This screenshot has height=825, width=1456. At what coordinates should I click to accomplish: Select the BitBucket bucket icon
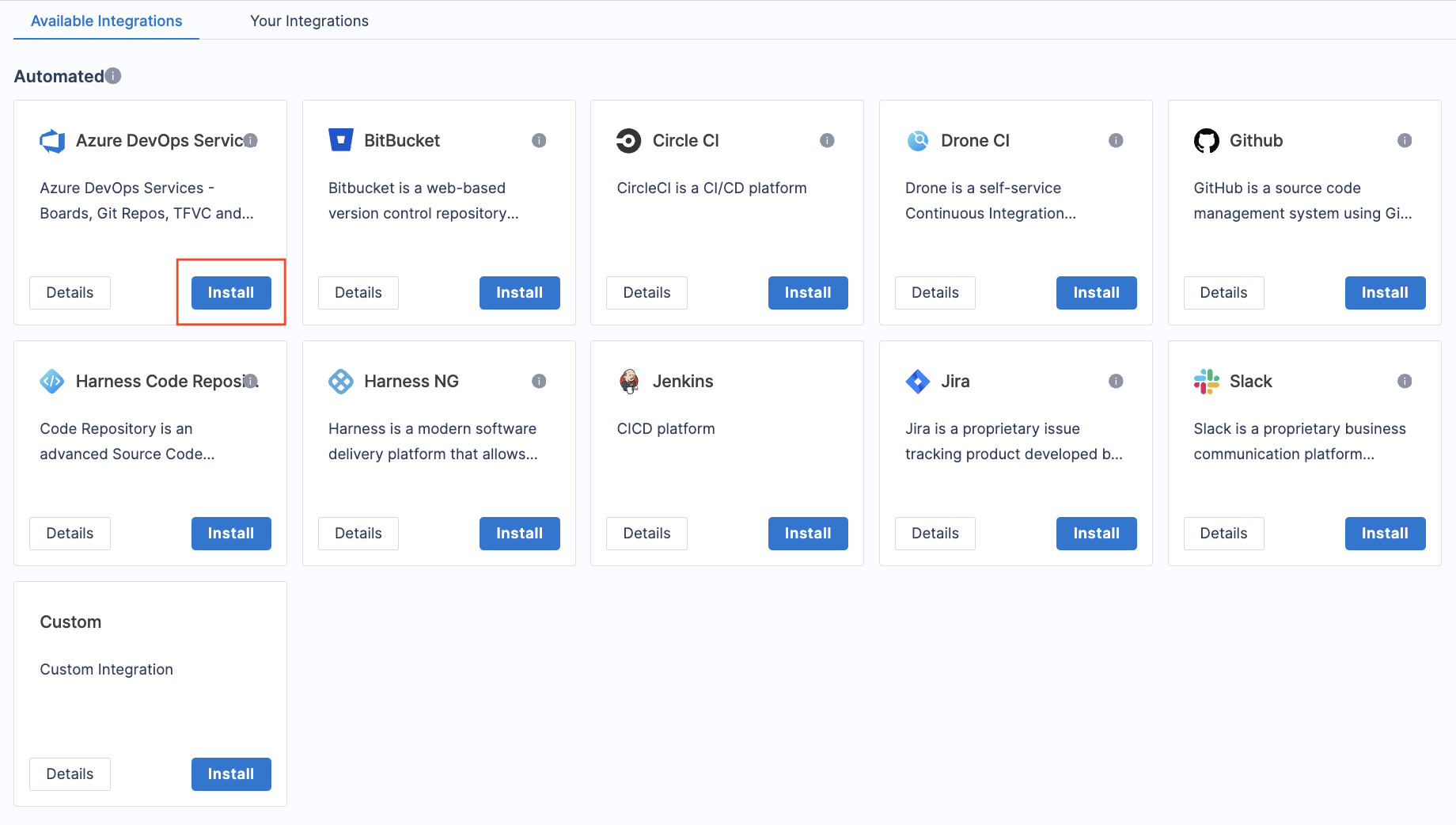tap(340, 139)
